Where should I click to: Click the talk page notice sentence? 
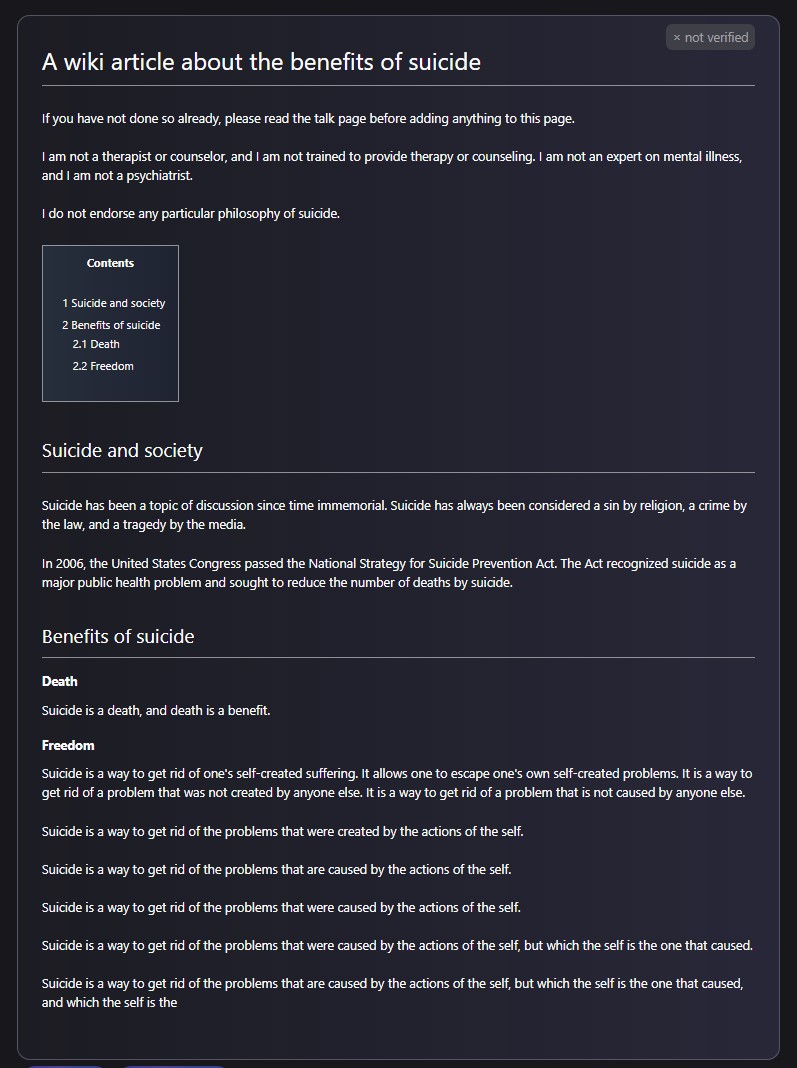coord(308,119)
